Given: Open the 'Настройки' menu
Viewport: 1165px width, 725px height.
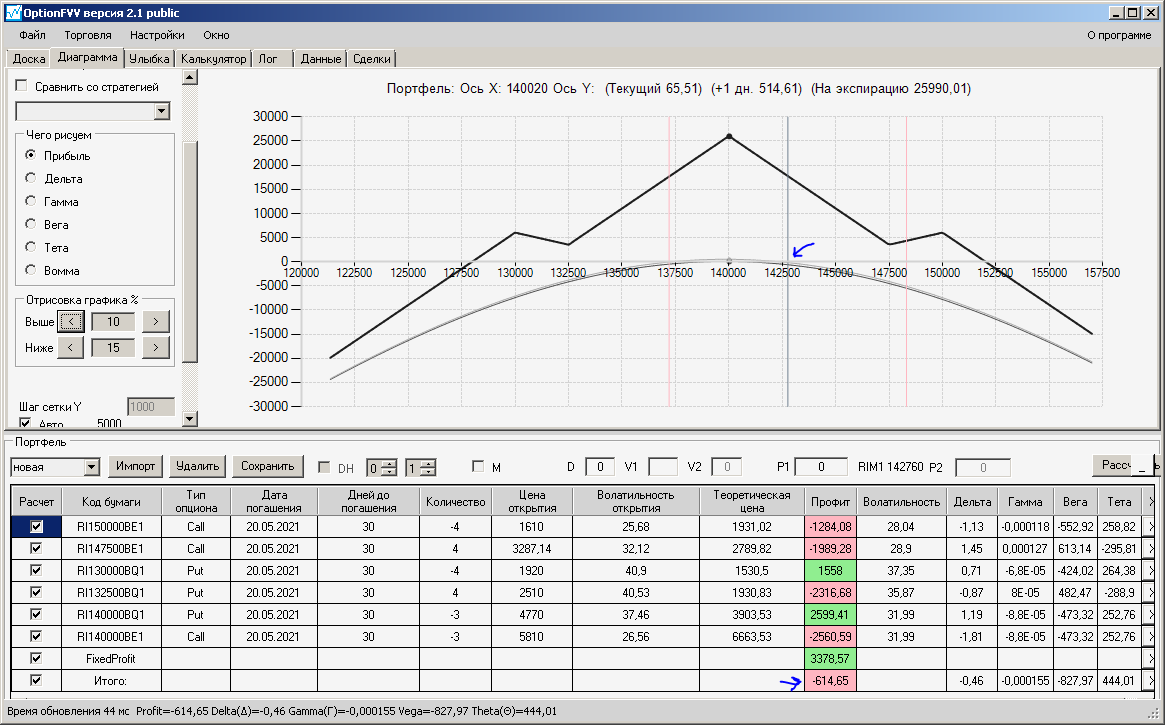Looking at the screenshot, I should pos(157,35).
